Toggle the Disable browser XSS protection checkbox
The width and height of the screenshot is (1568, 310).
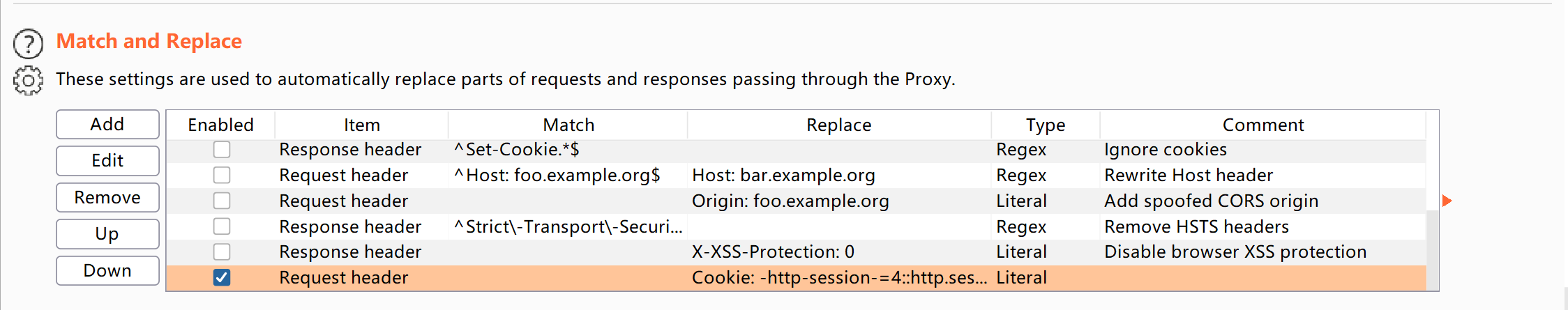point(222,251)
